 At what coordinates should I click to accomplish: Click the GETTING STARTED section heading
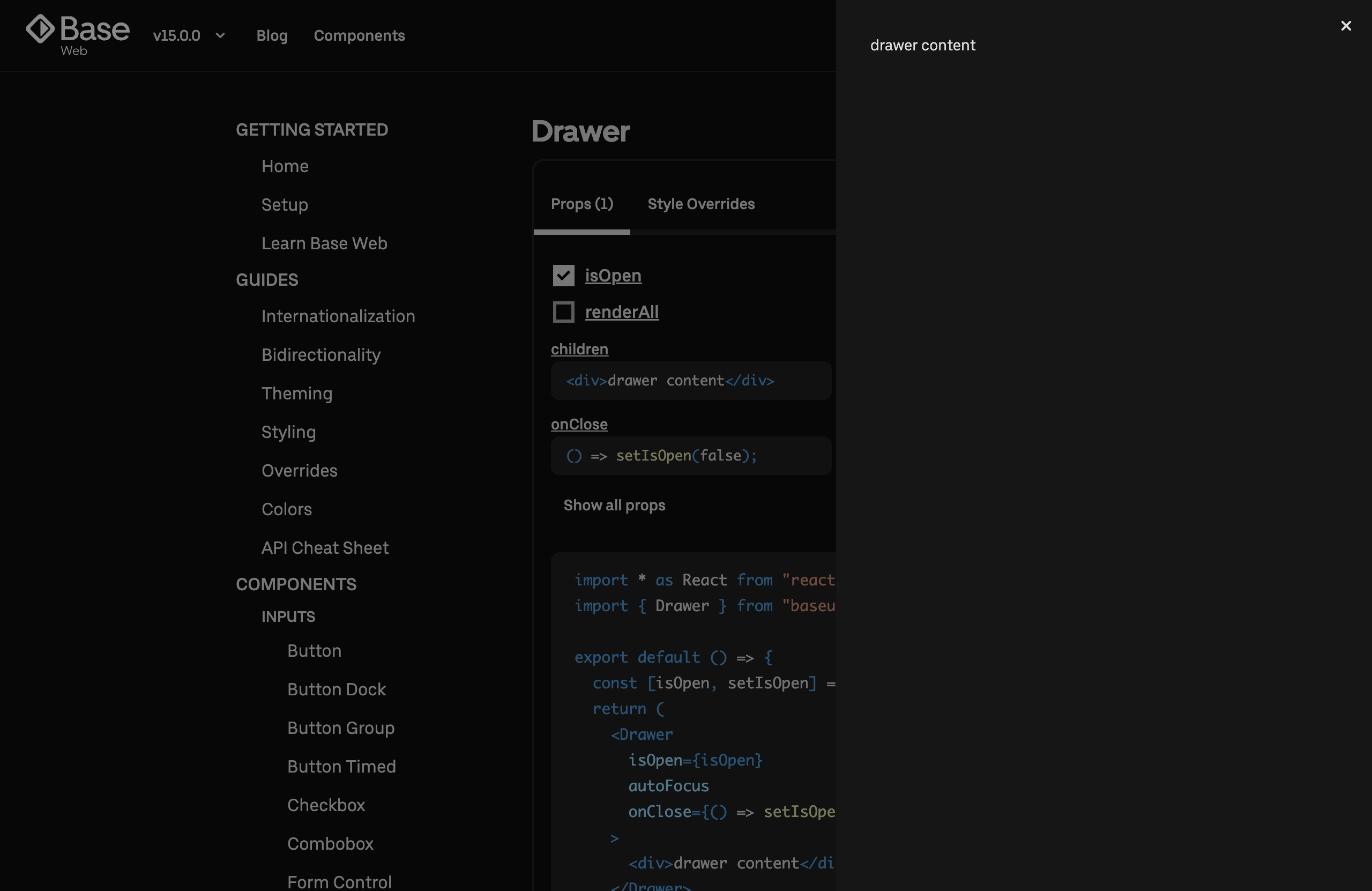click(x=312, y=130)
